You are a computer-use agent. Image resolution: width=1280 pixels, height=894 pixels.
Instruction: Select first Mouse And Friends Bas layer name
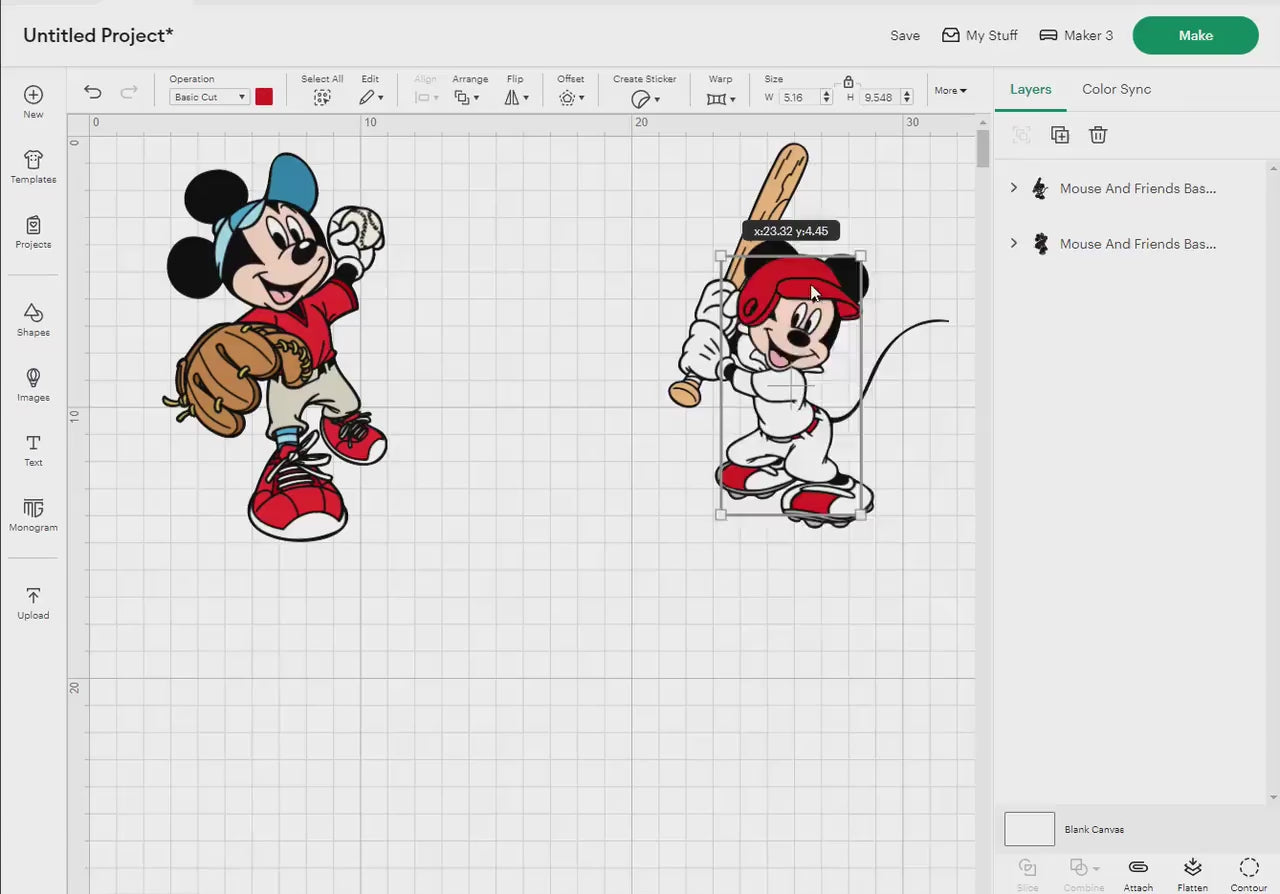1138,188
